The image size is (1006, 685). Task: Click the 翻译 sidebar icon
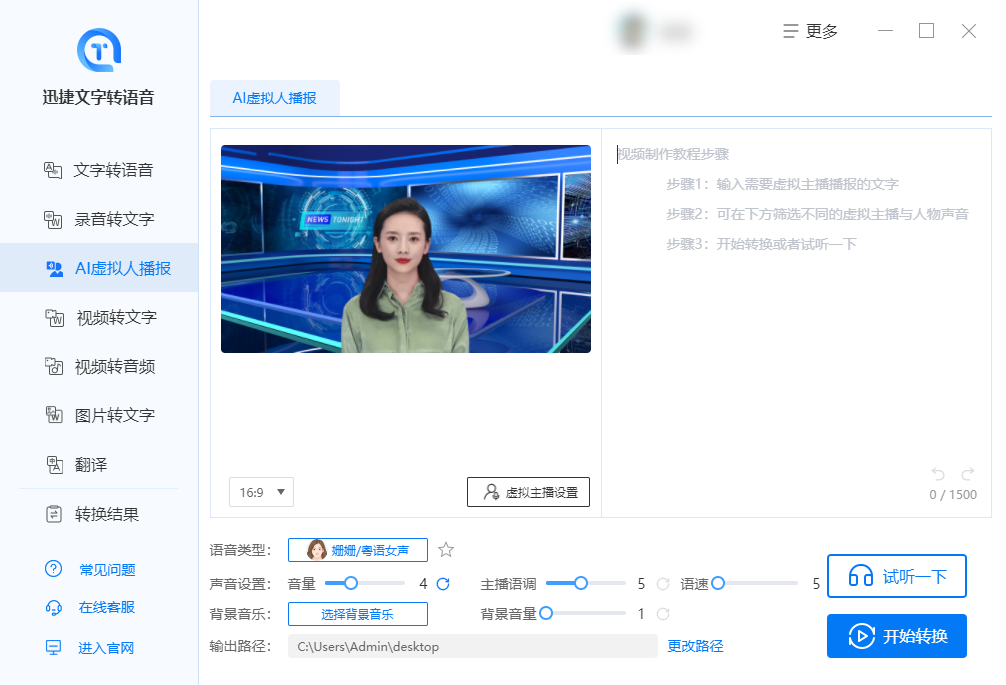coord(55,464)
